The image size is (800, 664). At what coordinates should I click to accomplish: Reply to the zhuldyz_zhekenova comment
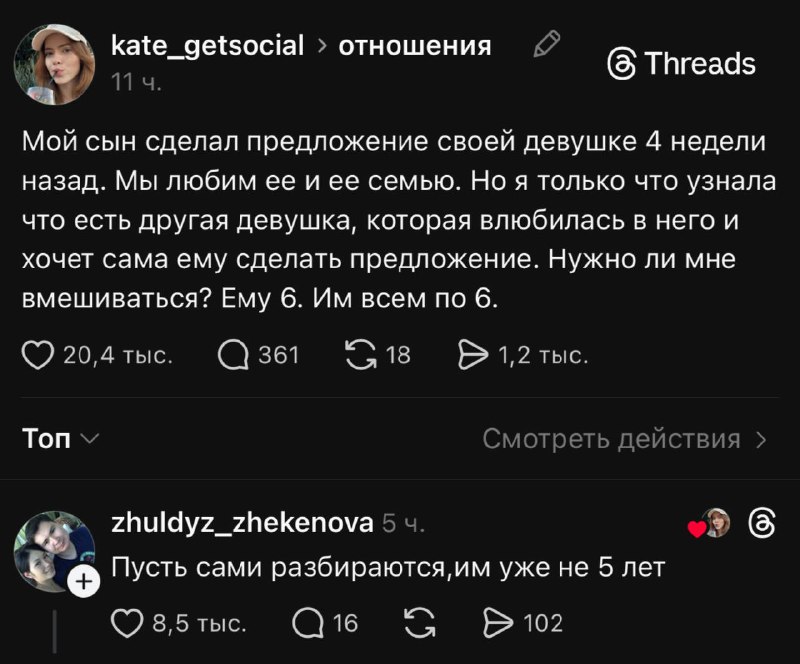coord(307,623)
